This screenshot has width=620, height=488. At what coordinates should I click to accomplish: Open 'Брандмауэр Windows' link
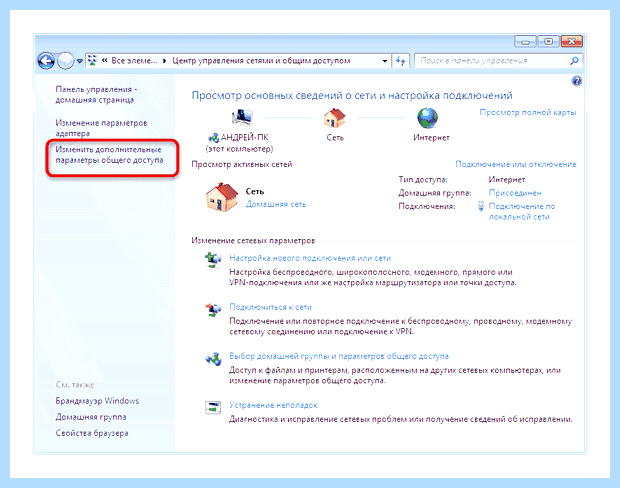[97, 401]
